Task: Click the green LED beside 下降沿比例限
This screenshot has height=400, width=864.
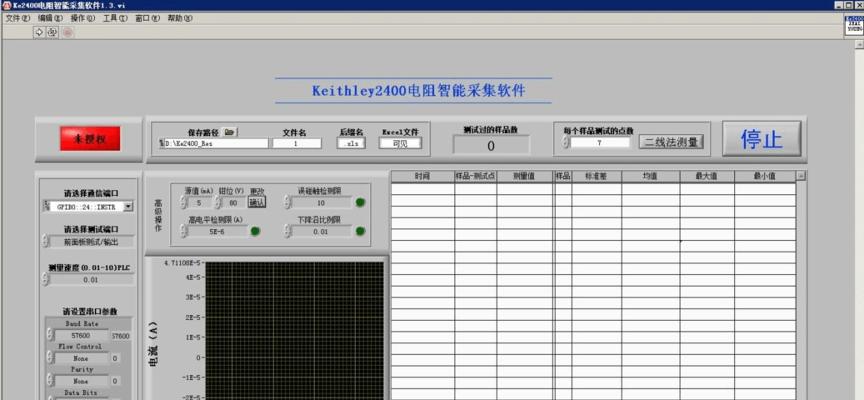Action: [360, 231]
